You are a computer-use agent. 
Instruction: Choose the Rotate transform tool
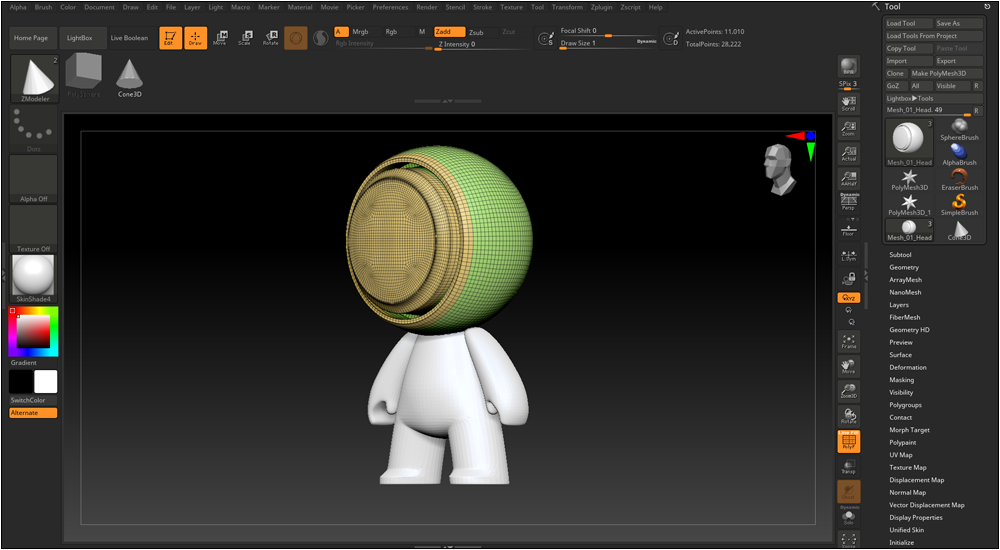(271, 38)
